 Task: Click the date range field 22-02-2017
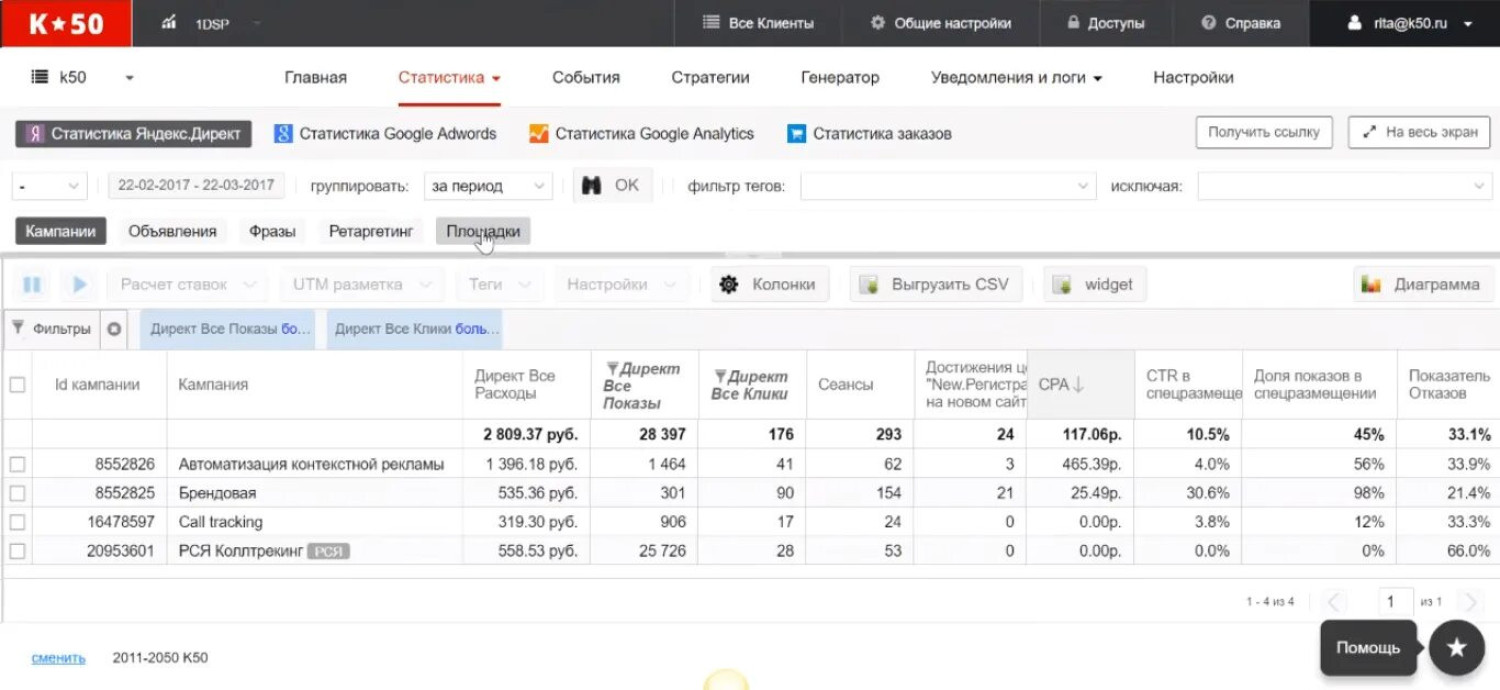(196, 186)
